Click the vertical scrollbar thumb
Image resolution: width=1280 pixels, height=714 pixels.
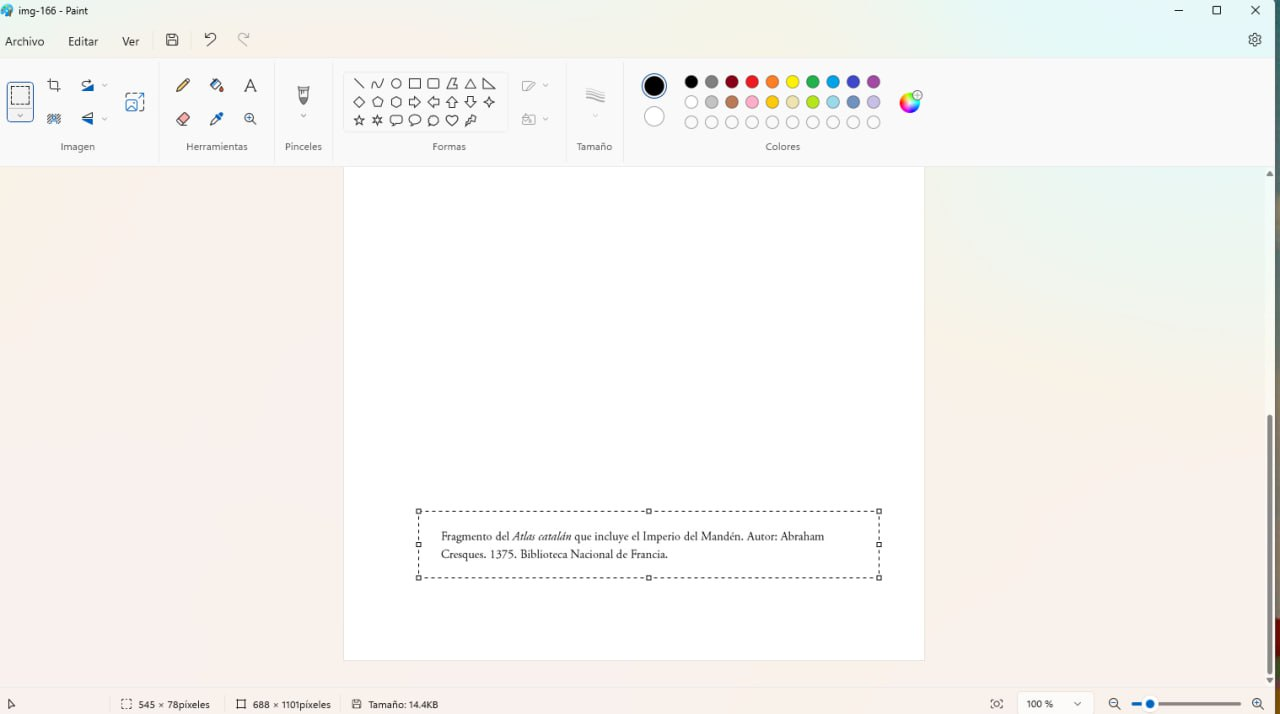pyautogui.click(x=1270, y=545)
